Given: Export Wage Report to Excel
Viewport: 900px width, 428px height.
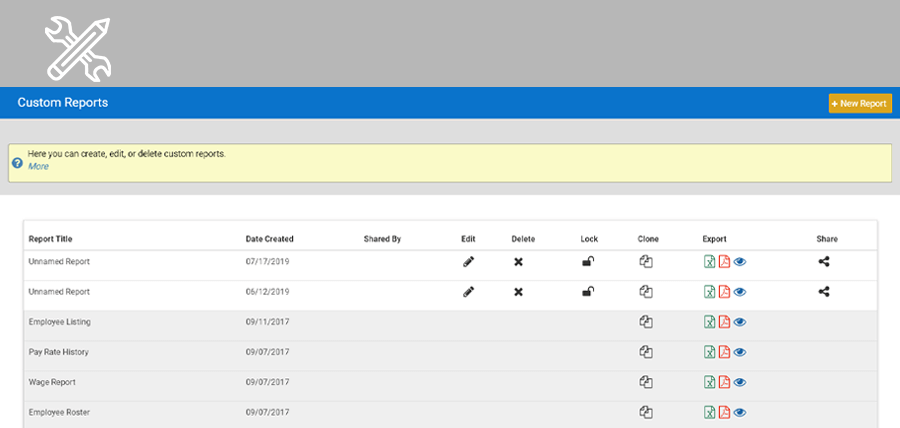Looking at the screenshot, I should pyautogui.click(x=709, y=382).
